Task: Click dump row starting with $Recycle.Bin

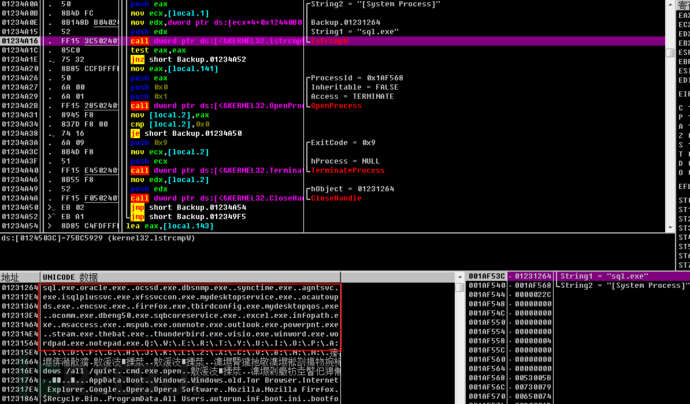Action: coord(190,399)
